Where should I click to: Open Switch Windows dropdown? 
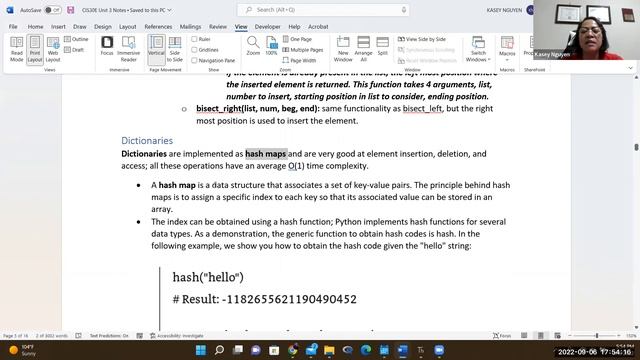(478, 49)
